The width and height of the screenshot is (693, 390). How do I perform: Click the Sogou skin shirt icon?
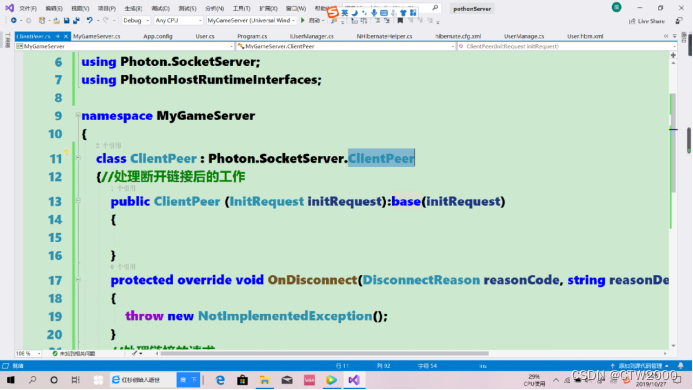(403, 13)
